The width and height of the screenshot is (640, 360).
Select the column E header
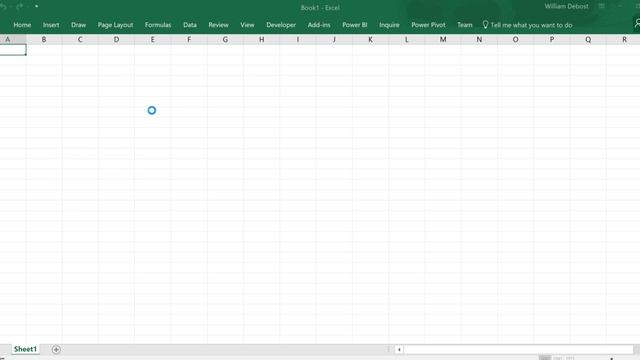tap(153, 40)
